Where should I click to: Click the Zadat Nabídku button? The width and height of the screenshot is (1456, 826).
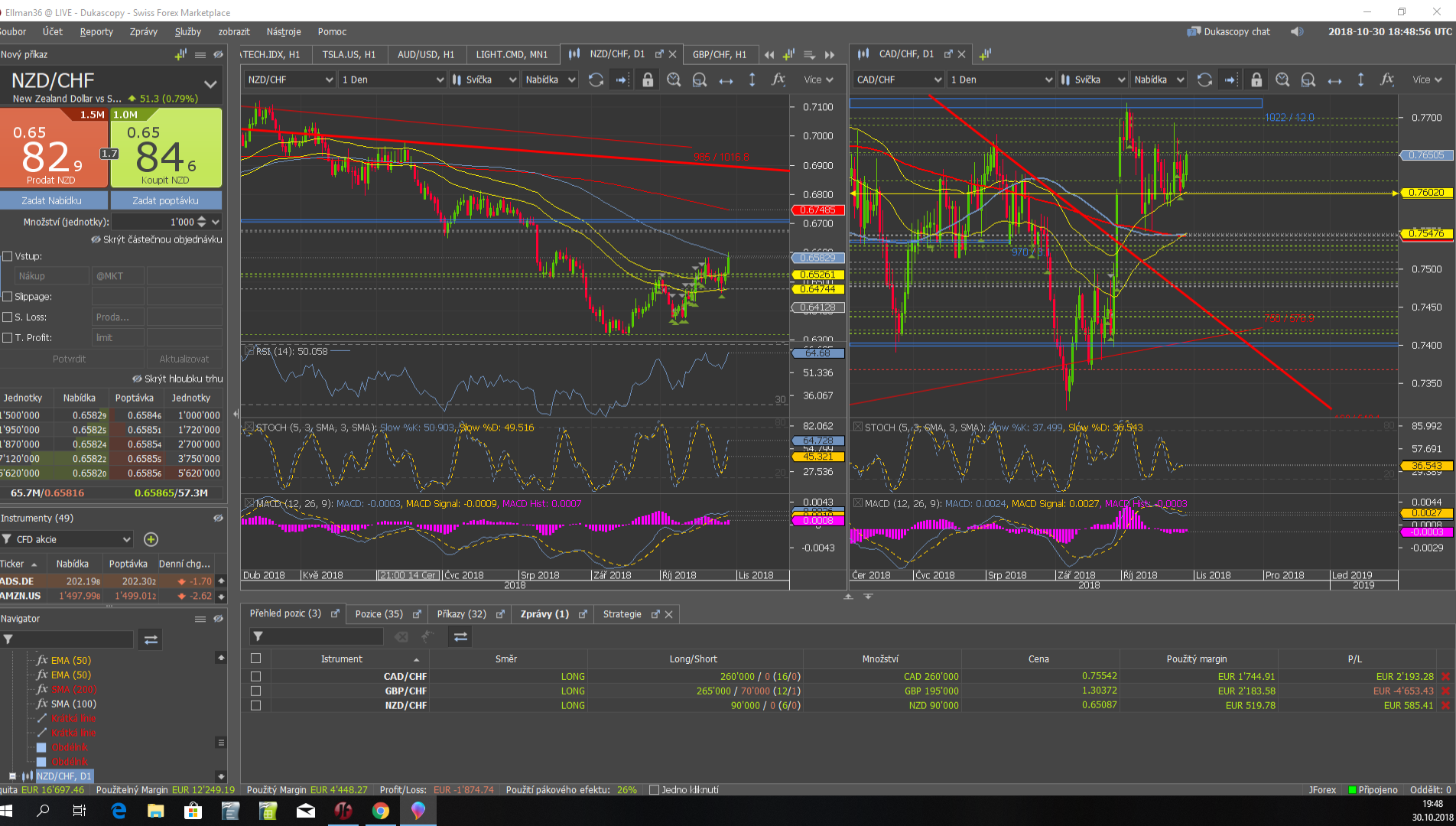point(52,200)
